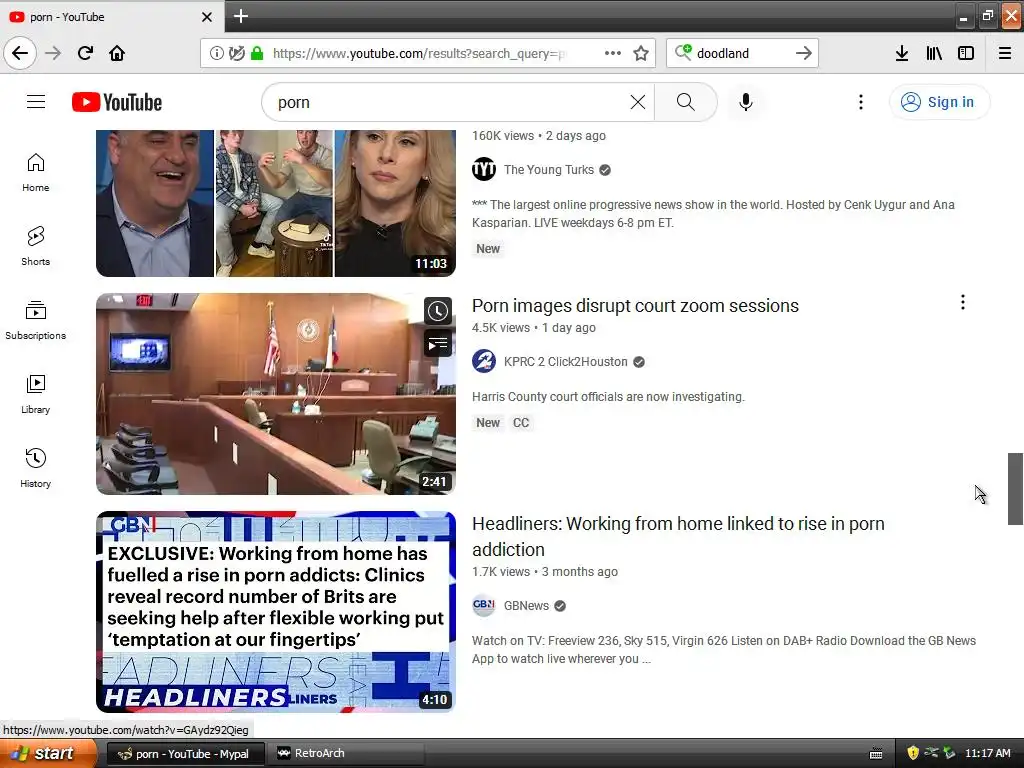Click the browser address bar URL
Image resolution: width=1024 pixels, height=768 pixels.
pos(419,53)
